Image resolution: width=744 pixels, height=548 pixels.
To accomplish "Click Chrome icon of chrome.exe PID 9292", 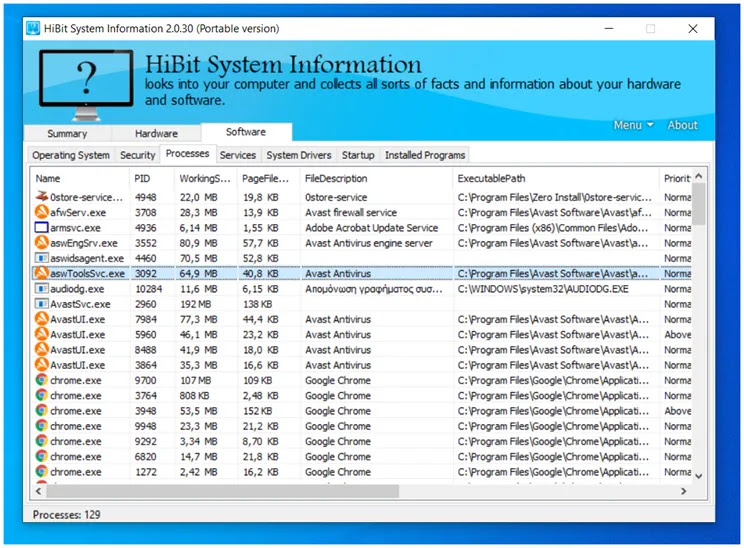I will pyautogui.click(x=42, y=441).
